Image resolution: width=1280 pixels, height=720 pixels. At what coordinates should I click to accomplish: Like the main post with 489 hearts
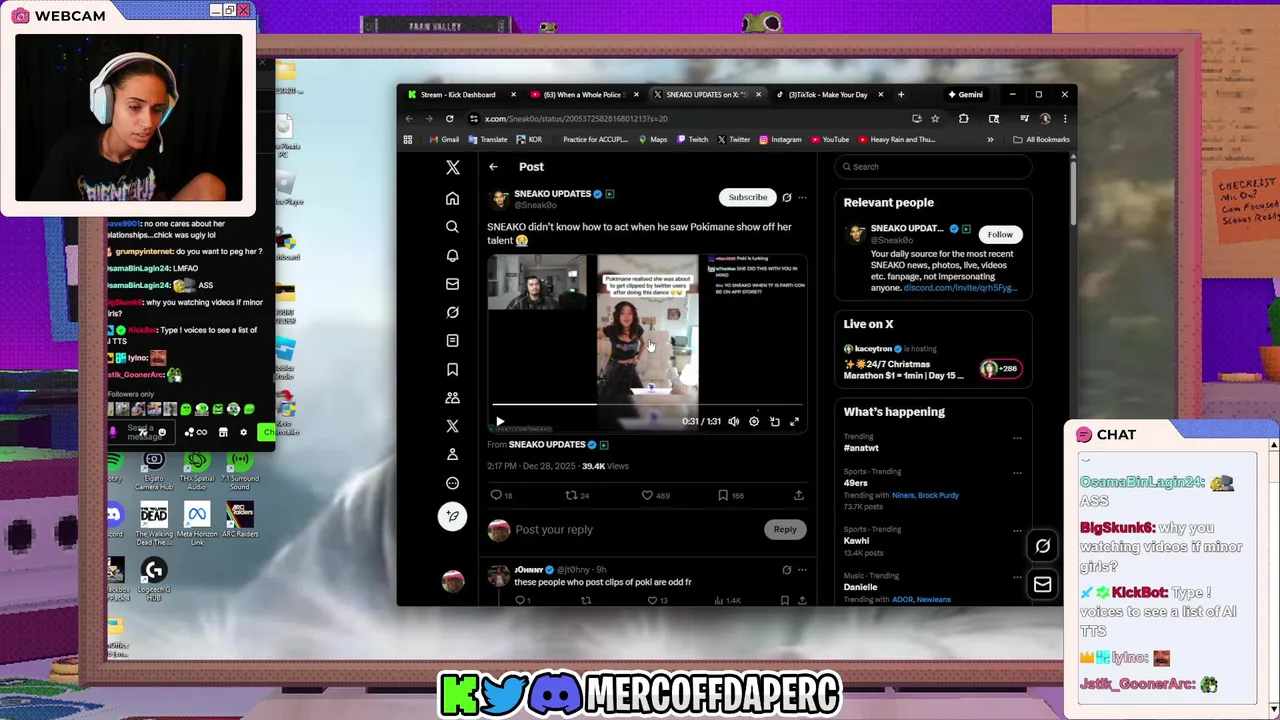point(655,495)
